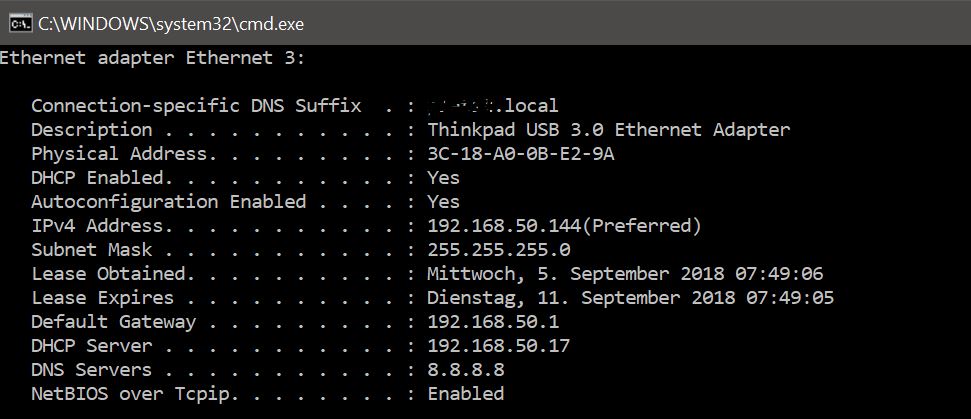This screenshot has width=971, height=419.
Task: Select the blurred .local DNS suffix value
Action: (x=493, y=106)
